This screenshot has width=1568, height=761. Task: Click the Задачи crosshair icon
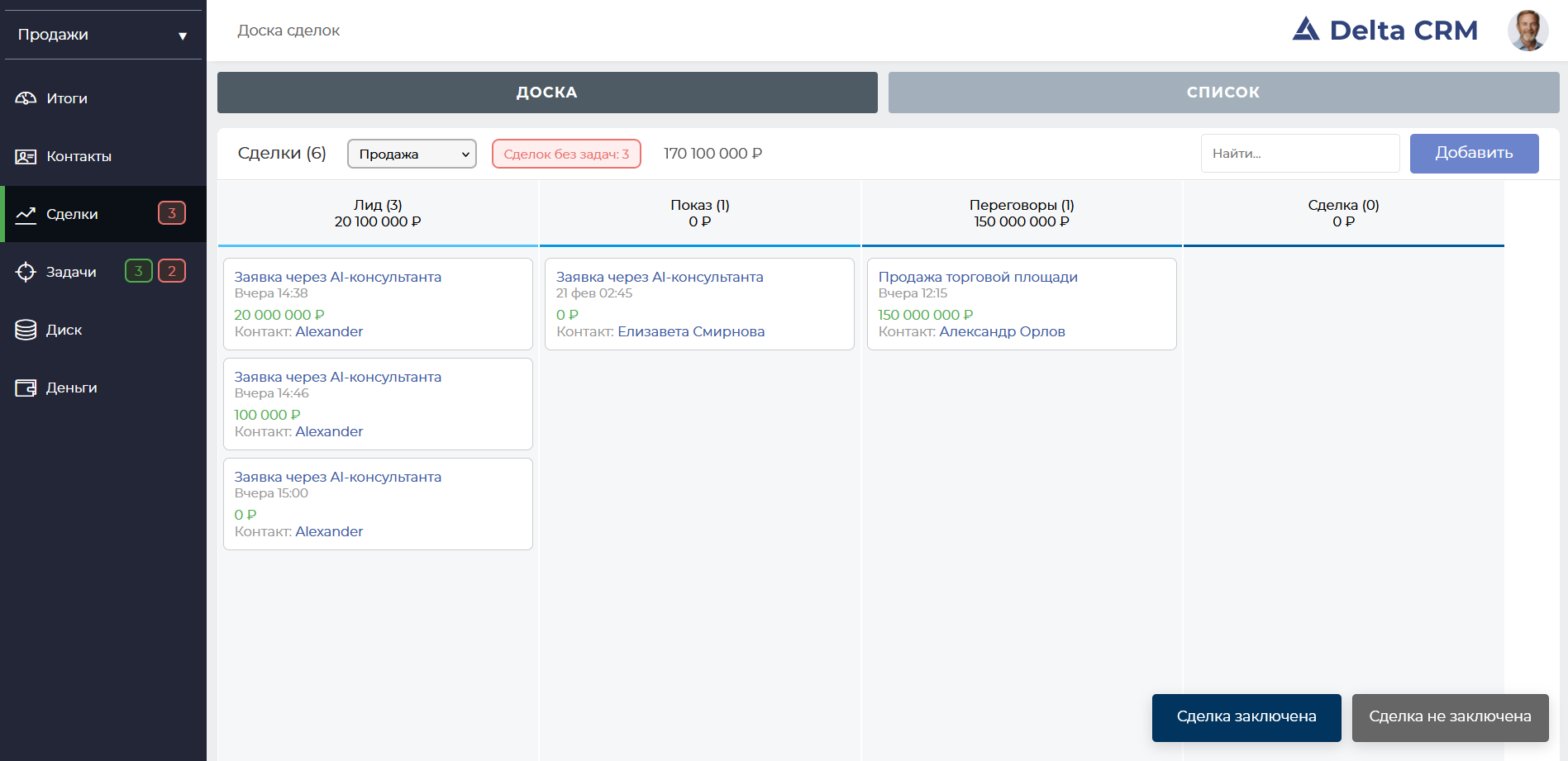point(26,272)
